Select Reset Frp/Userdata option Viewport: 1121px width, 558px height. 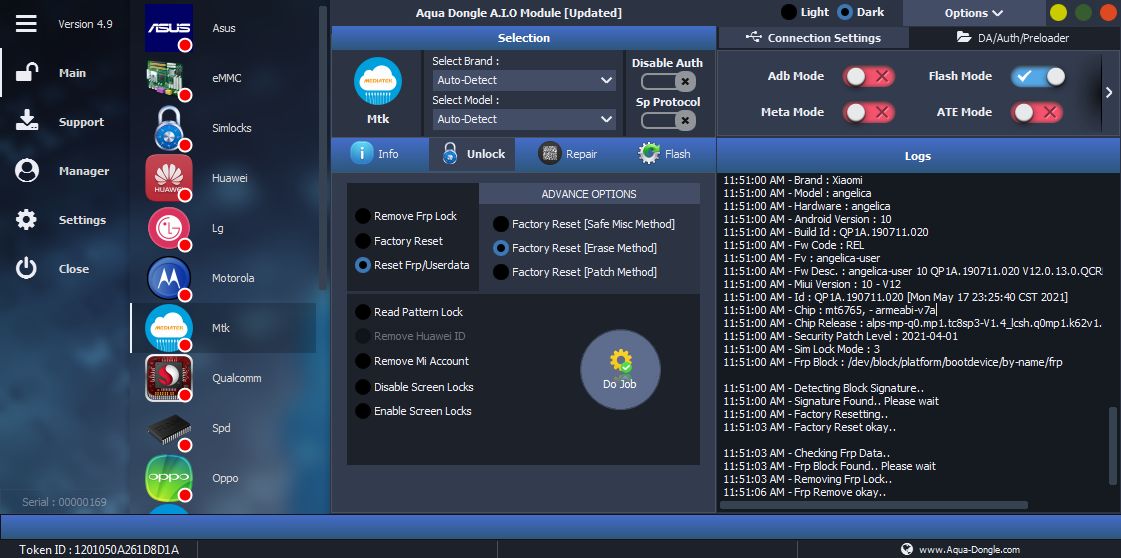pyautogui.click(x=363, y=265)
